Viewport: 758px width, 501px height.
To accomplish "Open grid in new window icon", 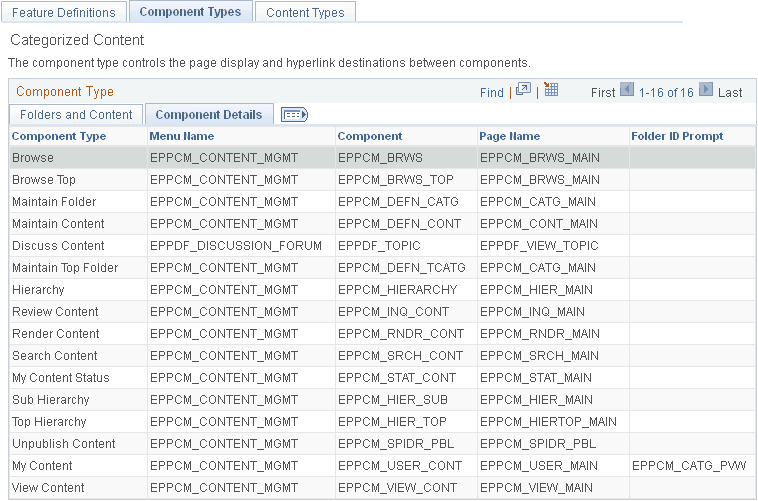I will tap(523, 89).
